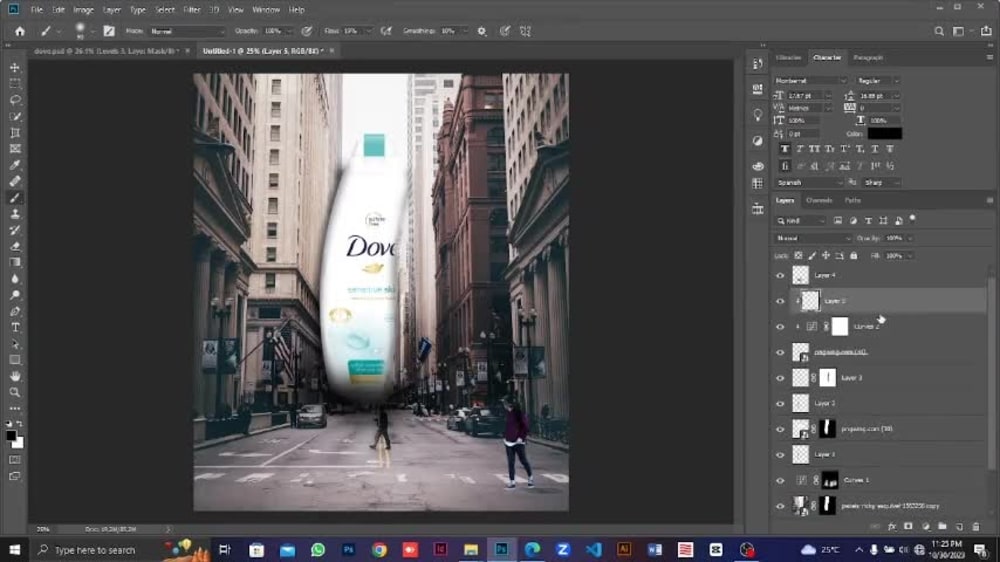Select the Hand tool
Screen dimensions: 1000x562
pos(15,376)
